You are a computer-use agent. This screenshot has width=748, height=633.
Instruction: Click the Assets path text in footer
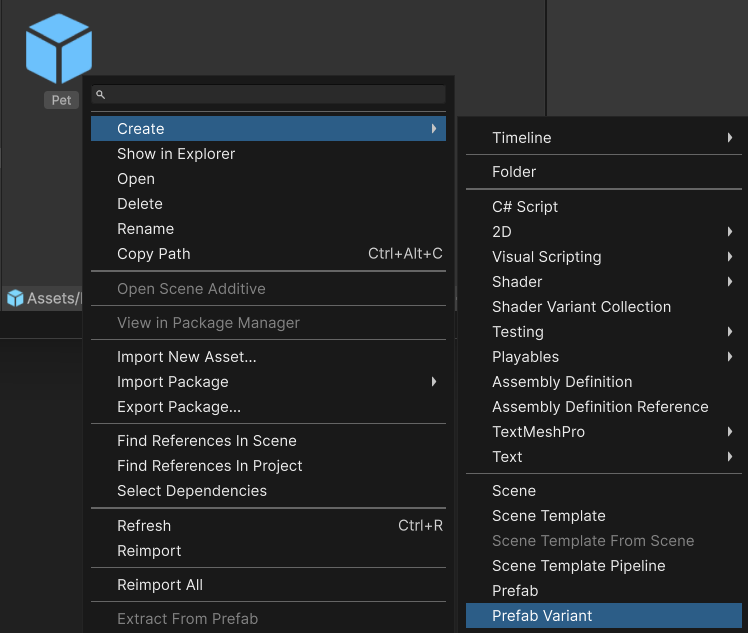[x=54, y=299]
